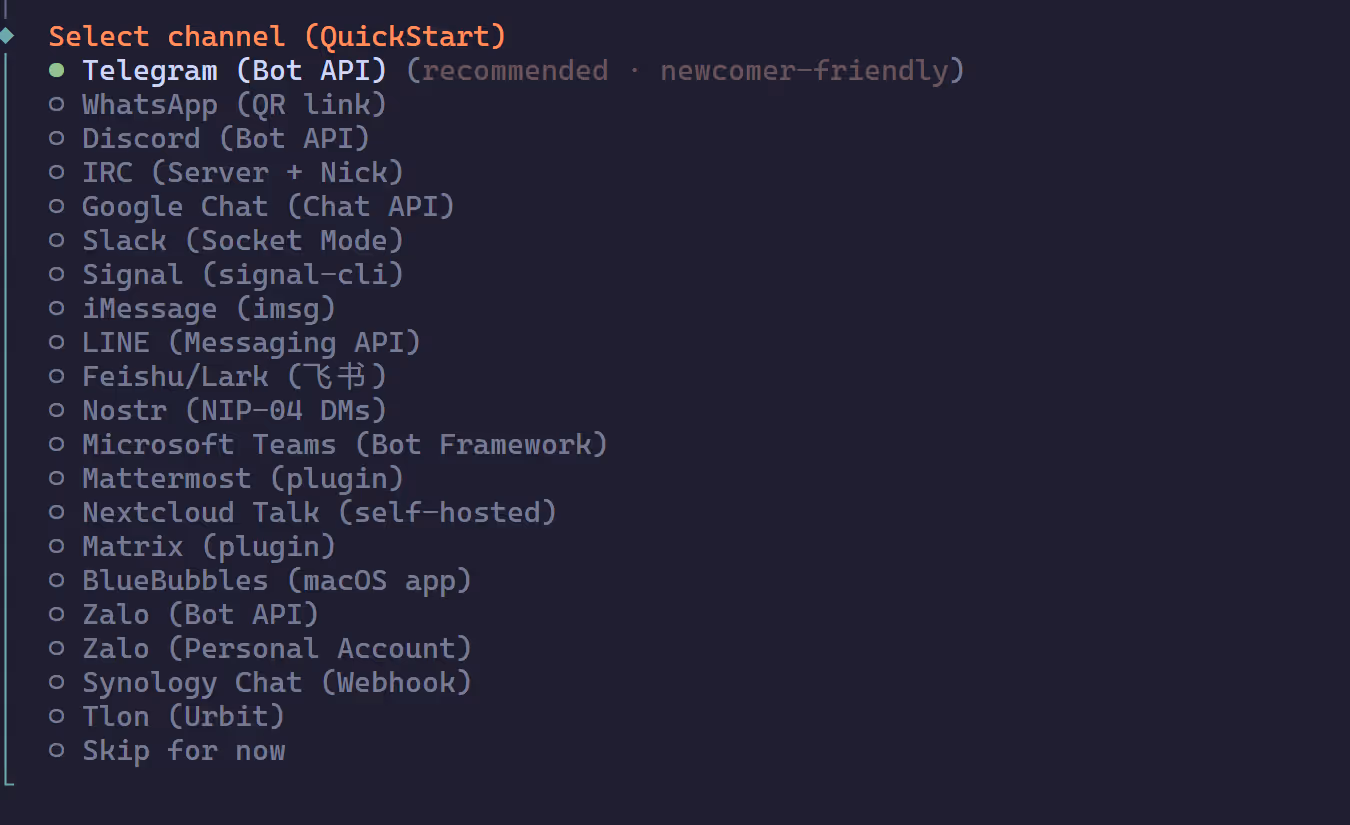The width and height of the screenshot is (1350, 825).
Task: Pick BlueBubbles (macOS app) channel
Action: coord(276,581)
